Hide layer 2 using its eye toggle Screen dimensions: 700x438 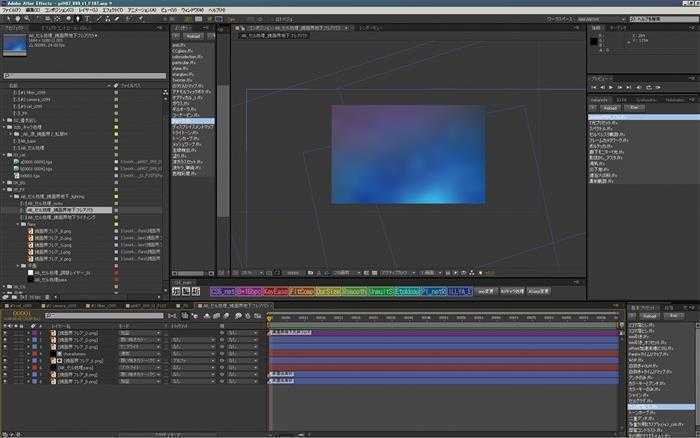[5, 340]
